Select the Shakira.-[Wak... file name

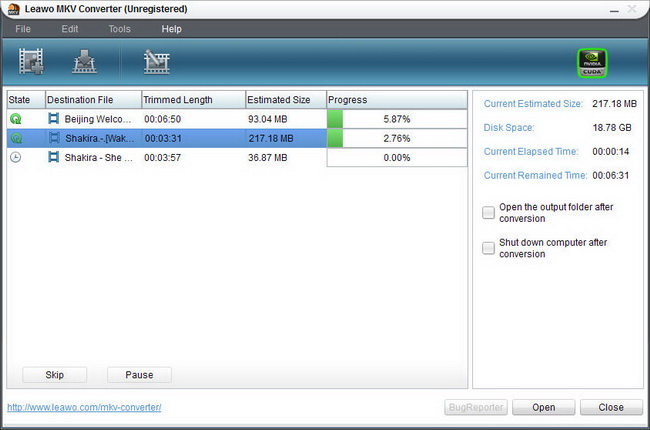99,138
